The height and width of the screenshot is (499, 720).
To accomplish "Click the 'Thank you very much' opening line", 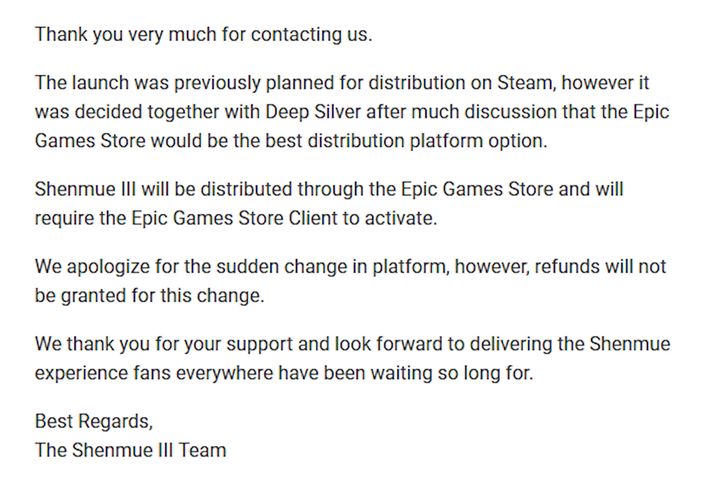I will click(203, 34).
